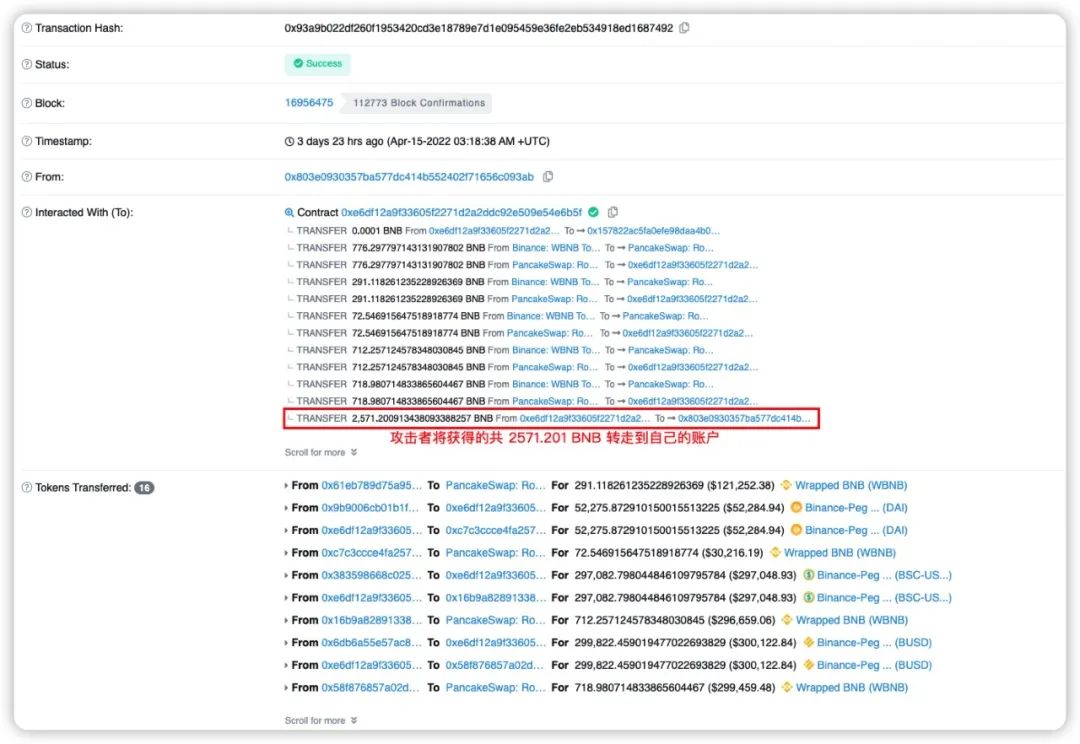This screenshot has width=1080, height=744.
Task: Click help icon beside Timestamp
Action: [x=27, y=141]
